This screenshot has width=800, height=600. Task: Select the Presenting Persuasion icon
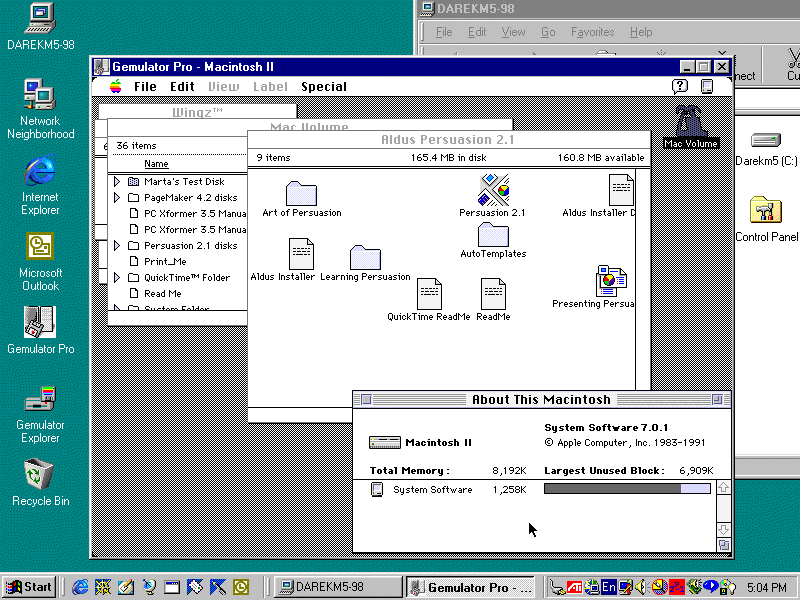point(611,281)
